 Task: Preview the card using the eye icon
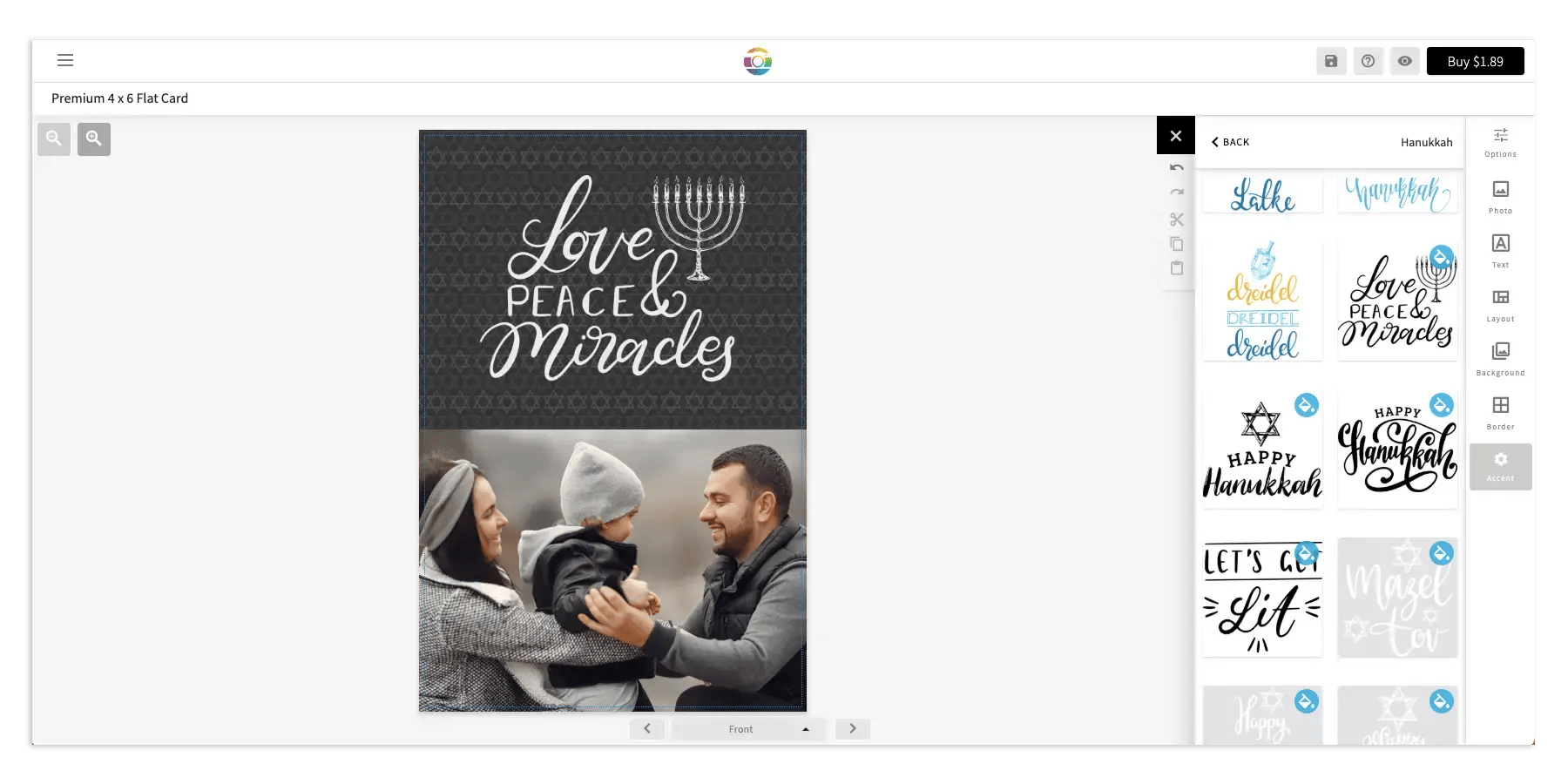pyautogui.click(x=1404, y=61)
